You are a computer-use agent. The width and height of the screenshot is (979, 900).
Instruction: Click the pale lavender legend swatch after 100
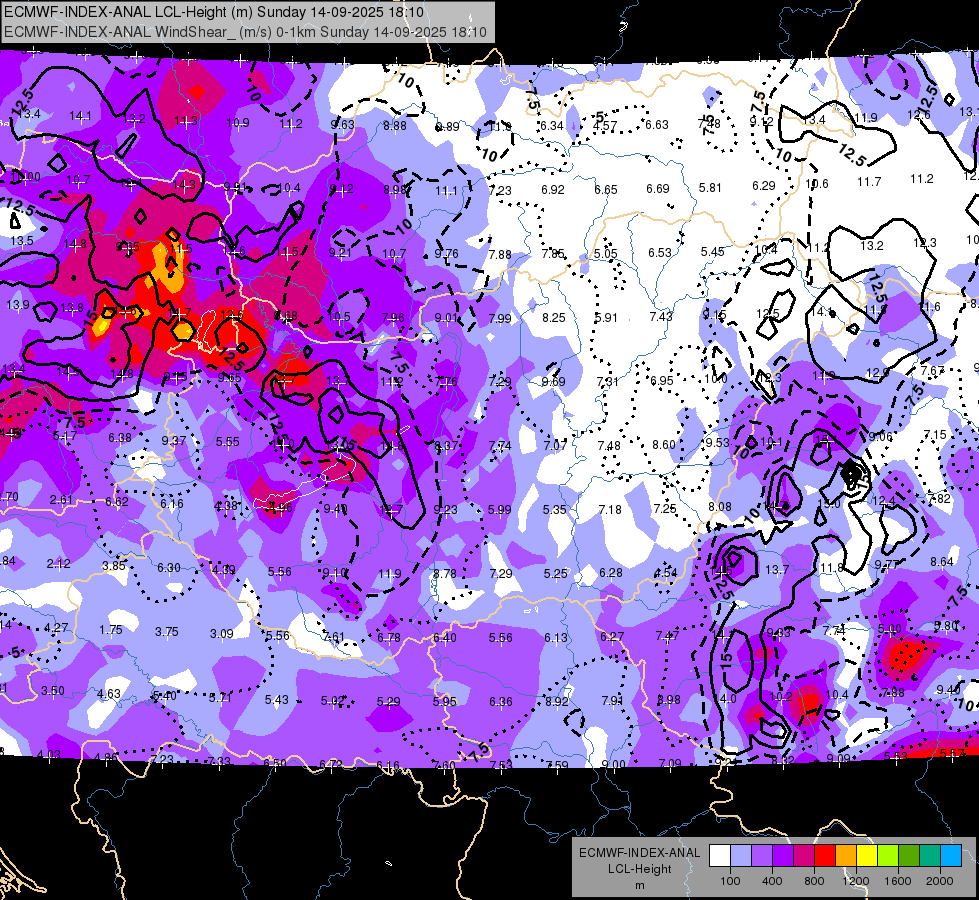(x=741, y=856)
